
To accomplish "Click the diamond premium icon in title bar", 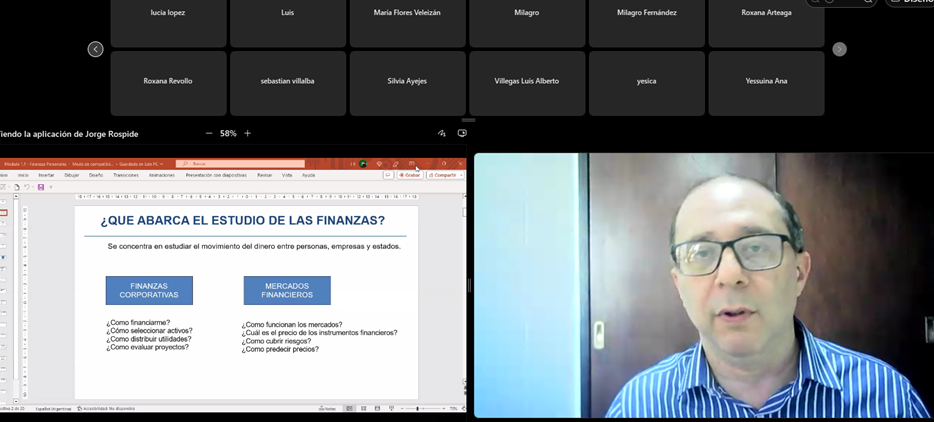I will point(379,164).
